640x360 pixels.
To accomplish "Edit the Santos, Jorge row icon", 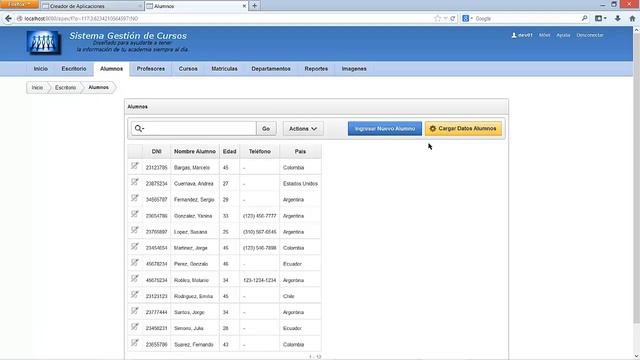I will [135, 311].
